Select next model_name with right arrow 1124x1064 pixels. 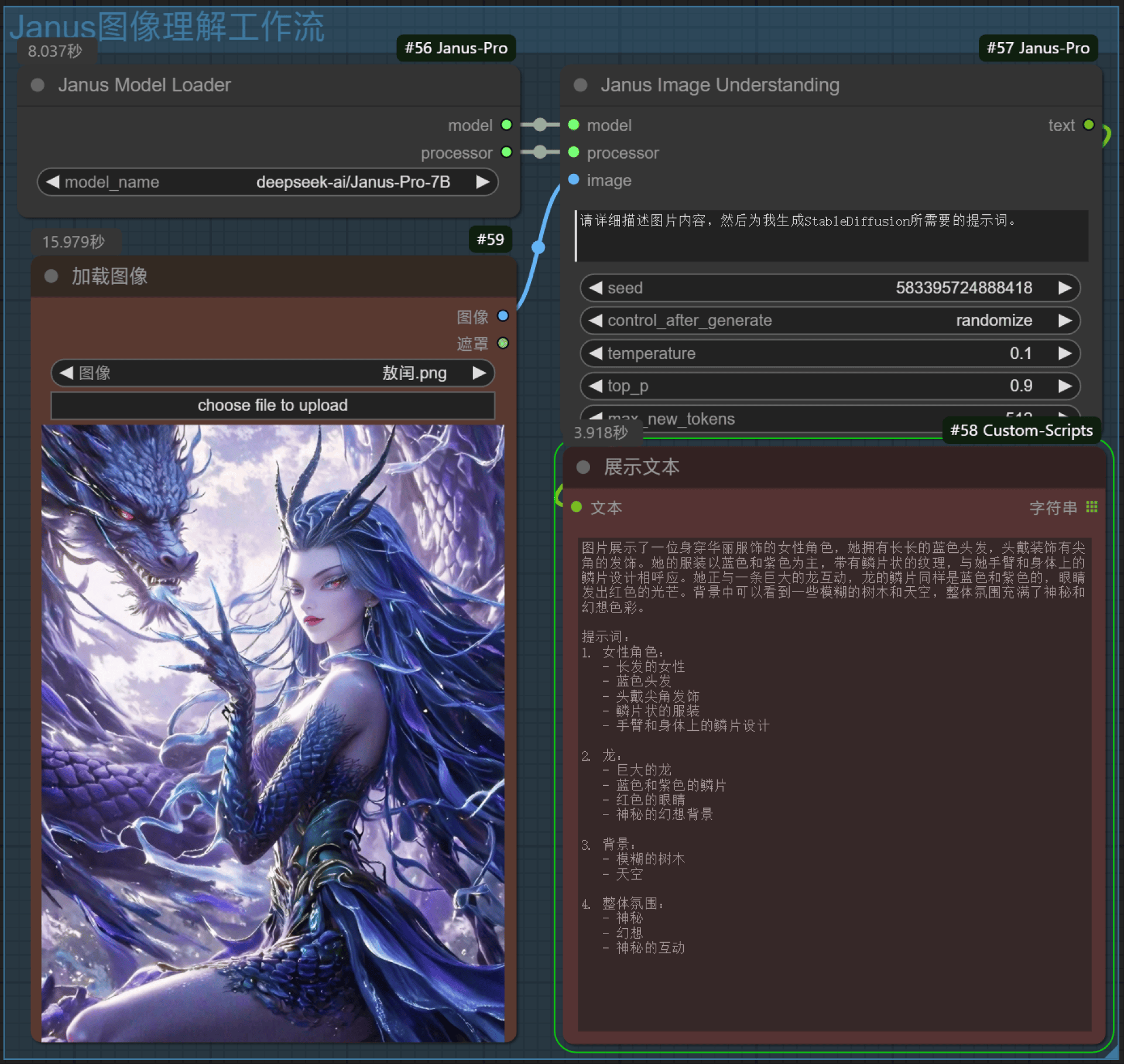[x=482, y=182]
